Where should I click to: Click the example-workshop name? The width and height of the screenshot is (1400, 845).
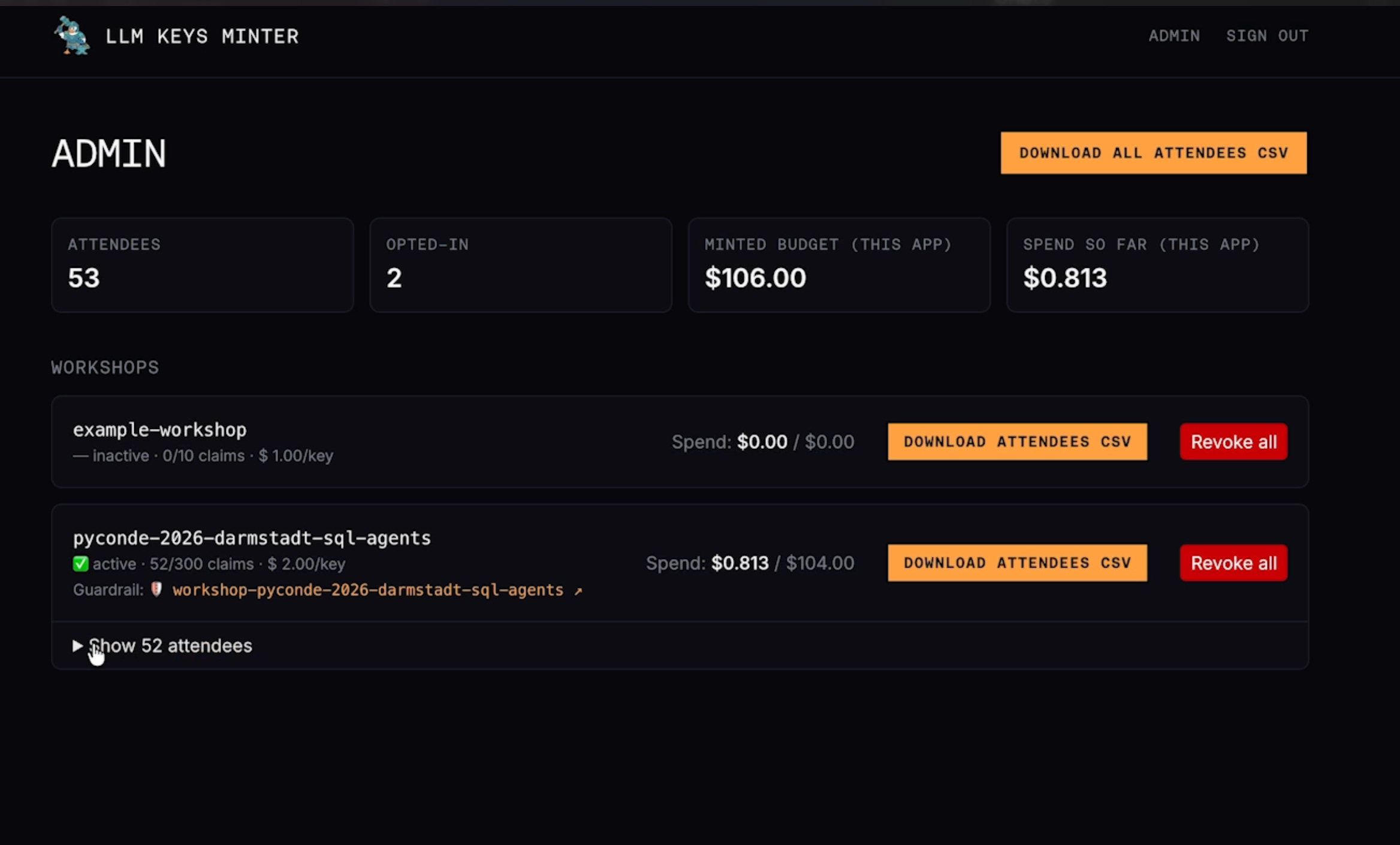pyautogui.click(x=159, y=430)
